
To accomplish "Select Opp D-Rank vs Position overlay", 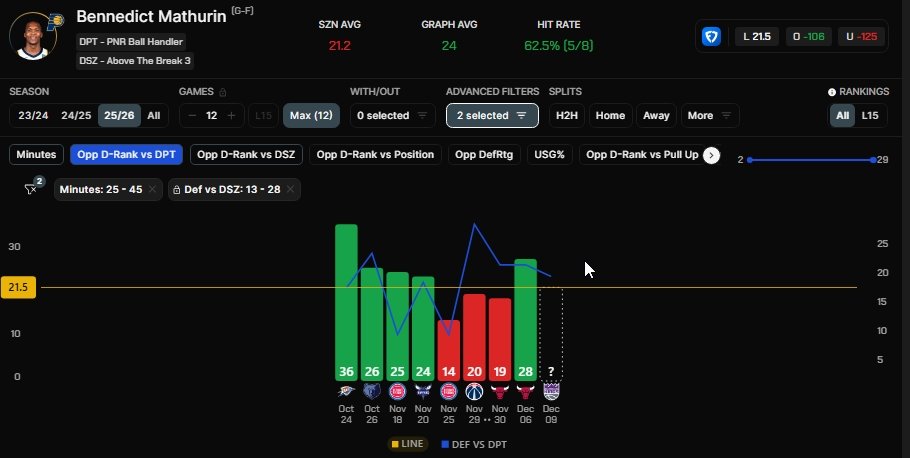I will pos(375,155).
